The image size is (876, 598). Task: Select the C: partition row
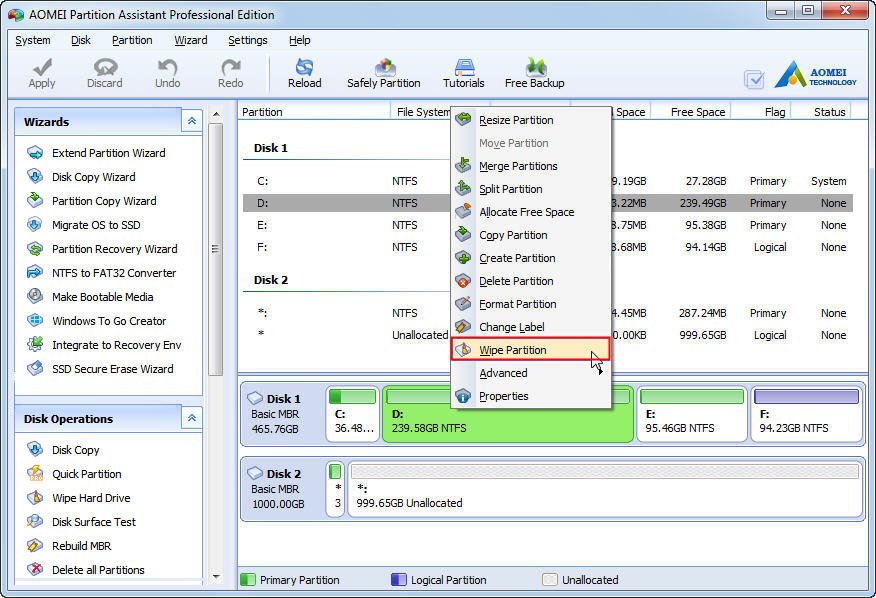tap(548, 181)
